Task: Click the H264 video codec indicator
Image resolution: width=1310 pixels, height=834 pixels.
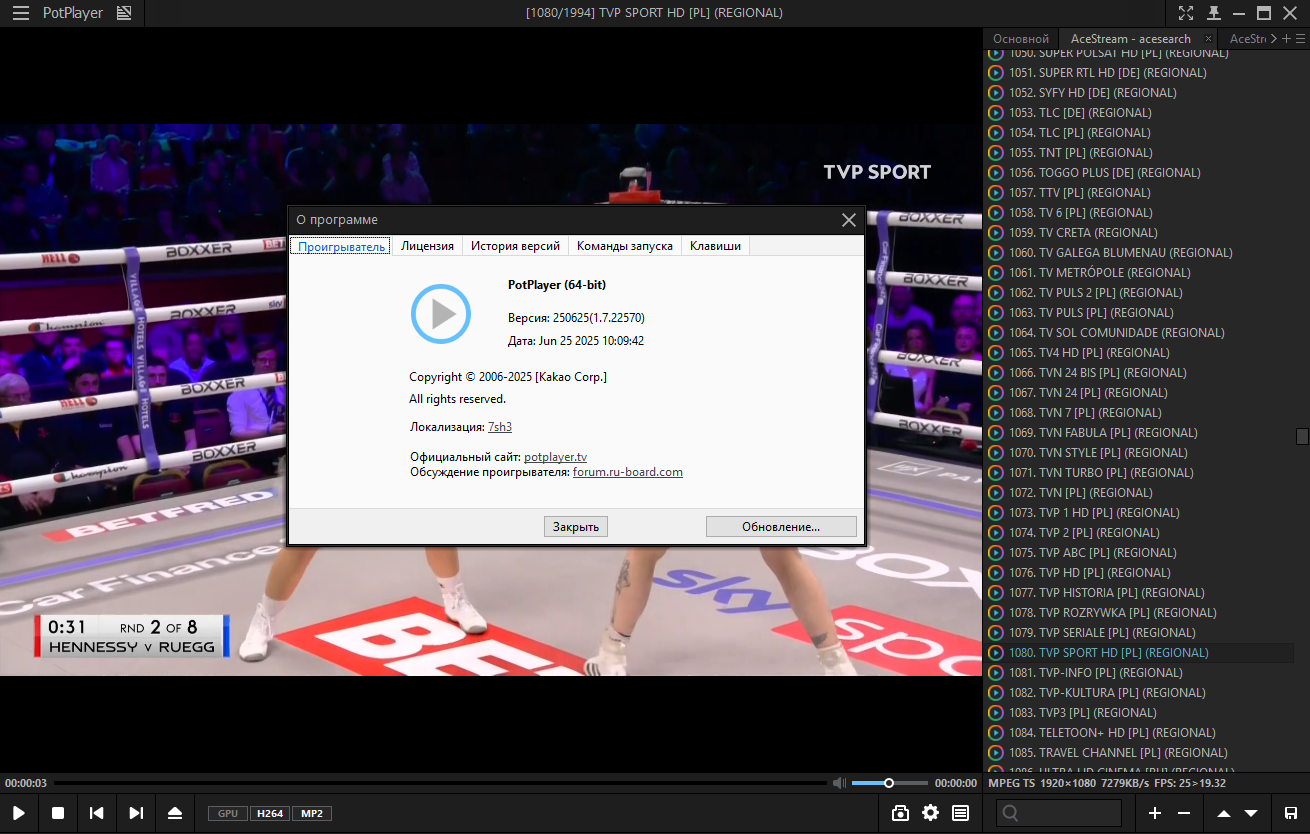Action: tap(270, 813)
